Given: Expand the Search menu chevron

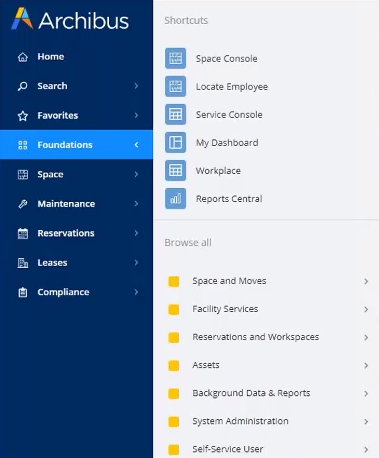Looking at the screenshot, I should [x=136, y=86].
